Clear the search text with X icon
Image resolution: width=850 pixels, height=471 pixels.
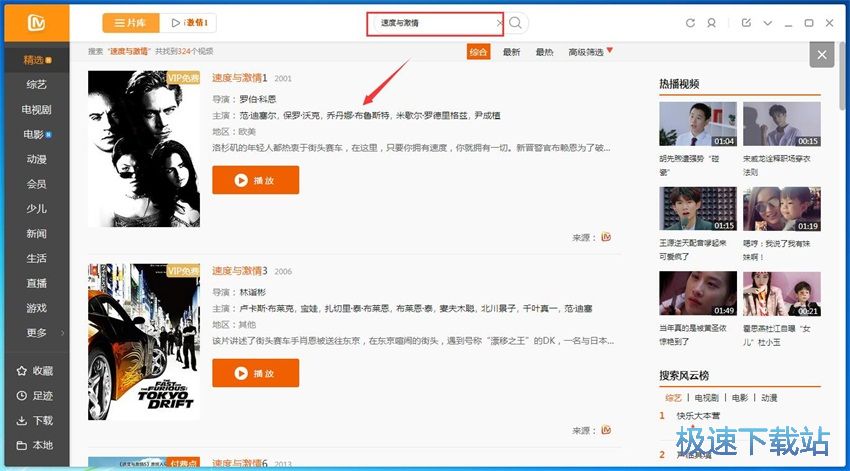499,23
